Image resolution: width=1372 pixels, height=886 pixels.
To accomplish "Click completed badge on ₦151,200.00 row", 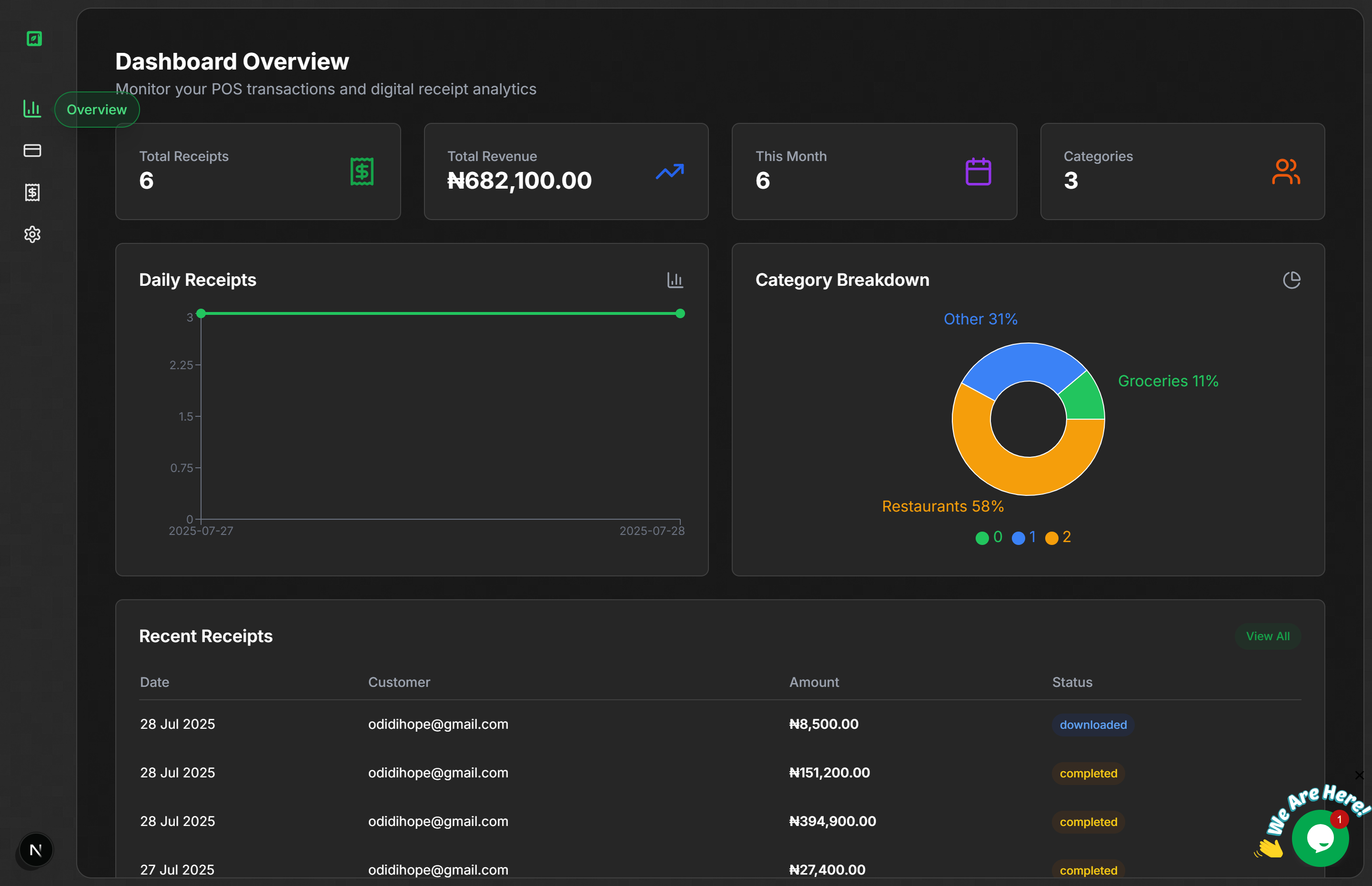I will [x=1089, y=773].
